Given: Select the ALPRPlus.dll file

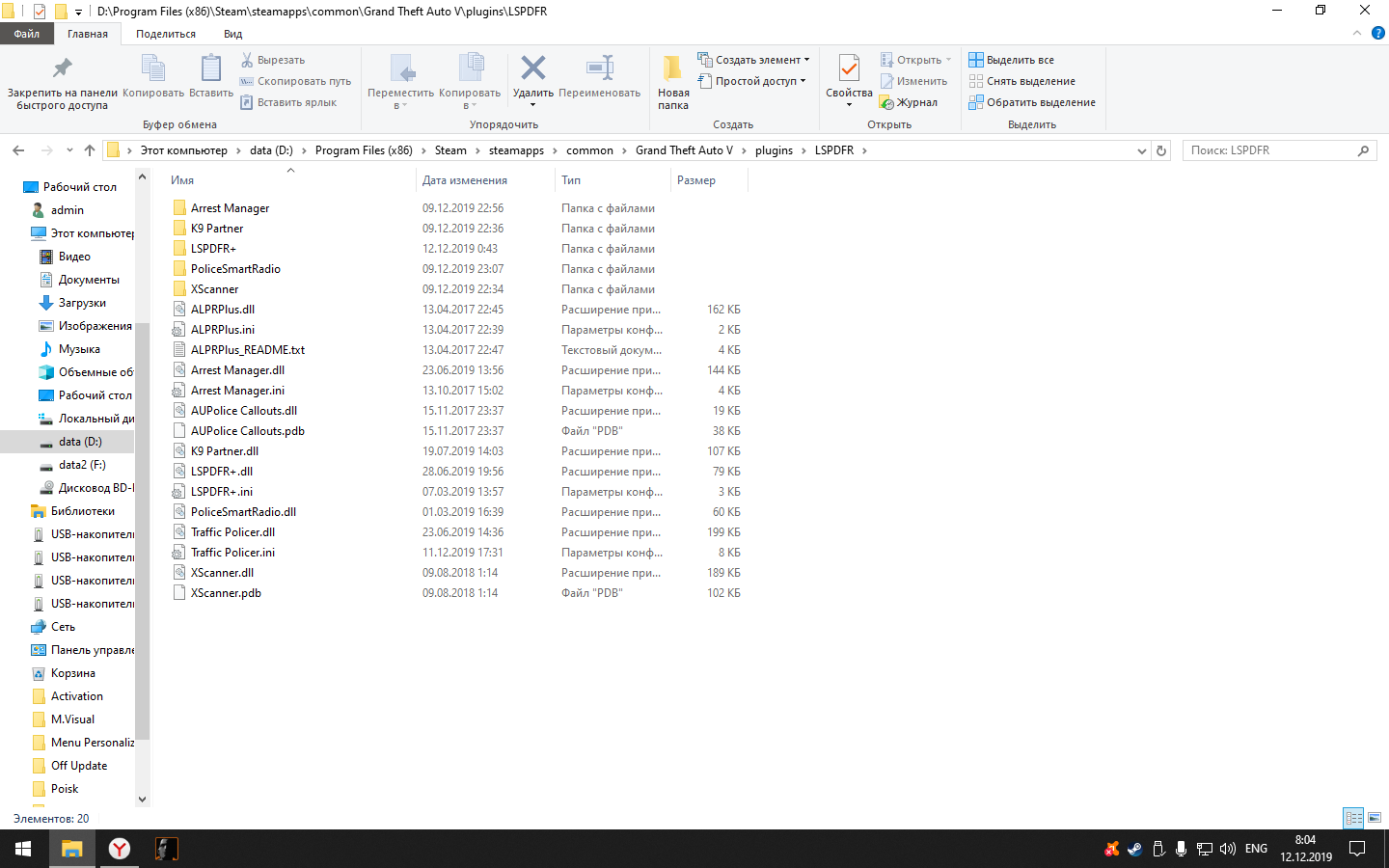Looking at the screenshot, I should 223,310.
